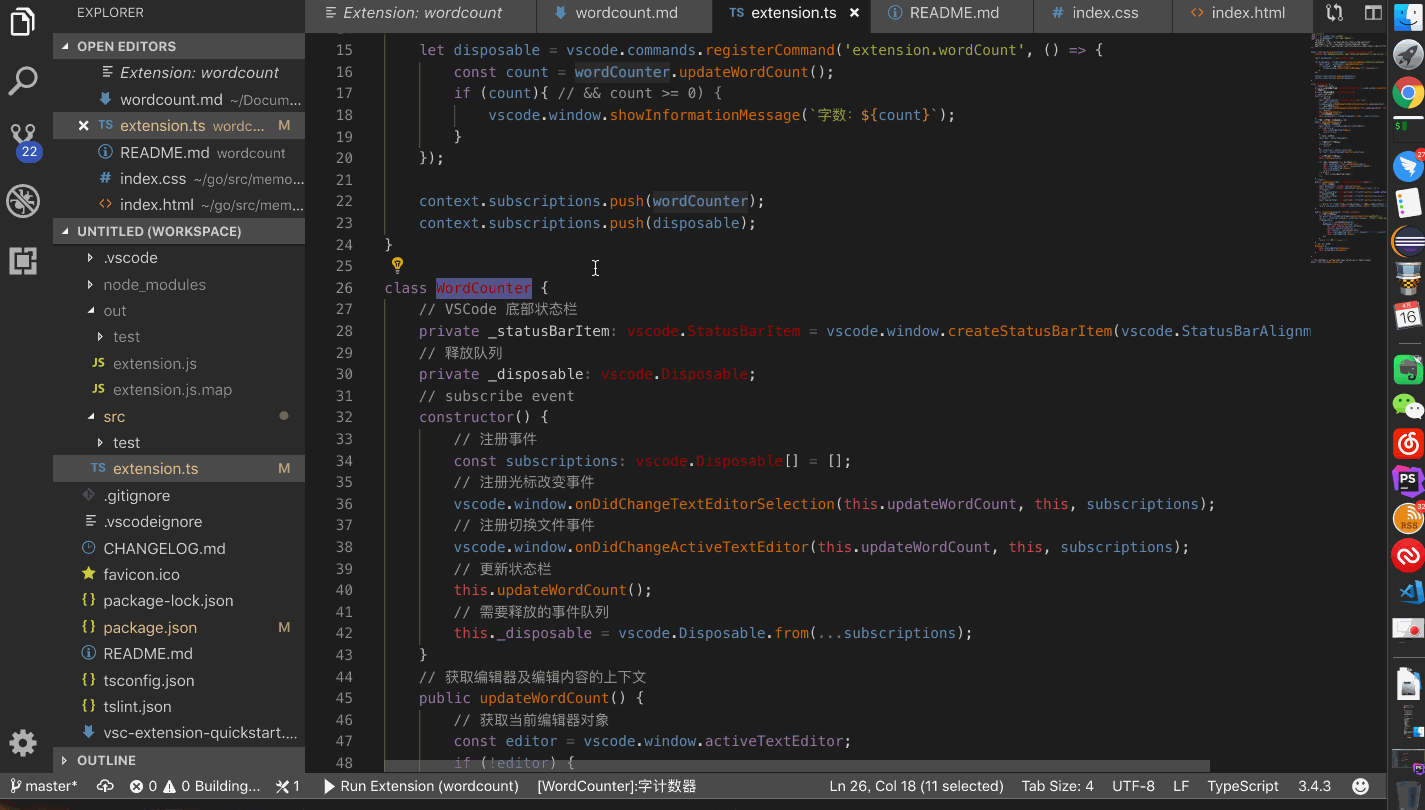Image resolution: width=1425 pixels, height=810 pixels.
Task: Collapse the out folder
Action: [179, 310]
